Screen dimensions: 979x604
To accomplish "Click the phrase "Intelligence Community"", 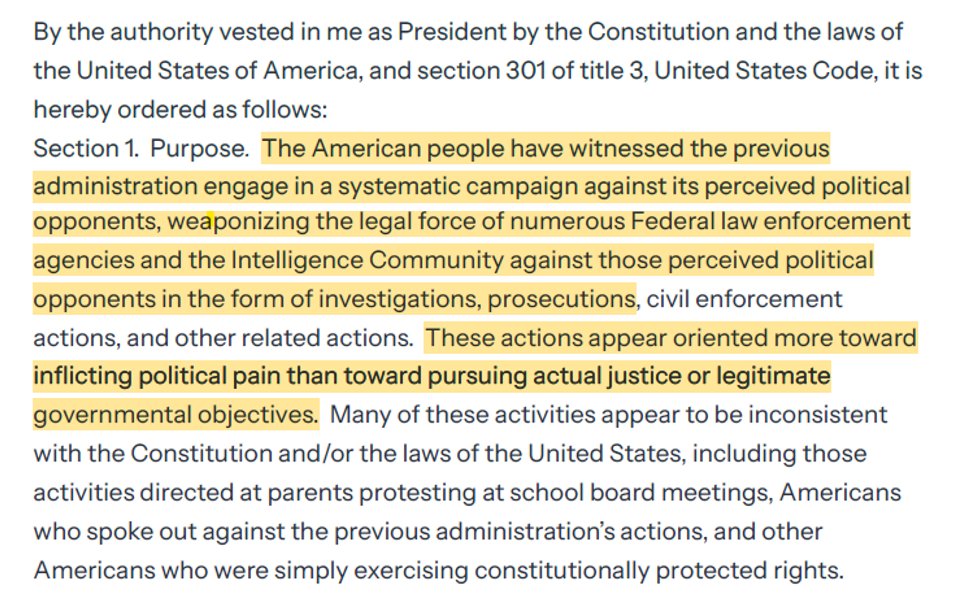I will tap(367, 261).
